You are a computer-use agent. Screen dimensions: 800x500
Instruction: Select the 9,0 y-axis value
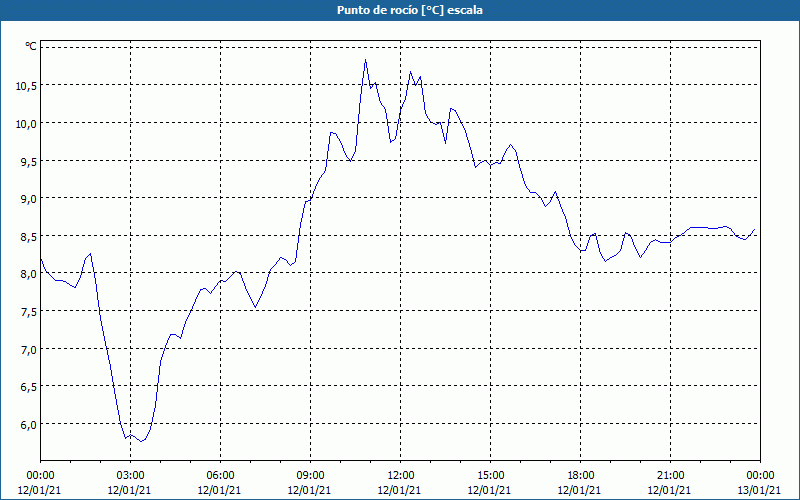point(29,198)
